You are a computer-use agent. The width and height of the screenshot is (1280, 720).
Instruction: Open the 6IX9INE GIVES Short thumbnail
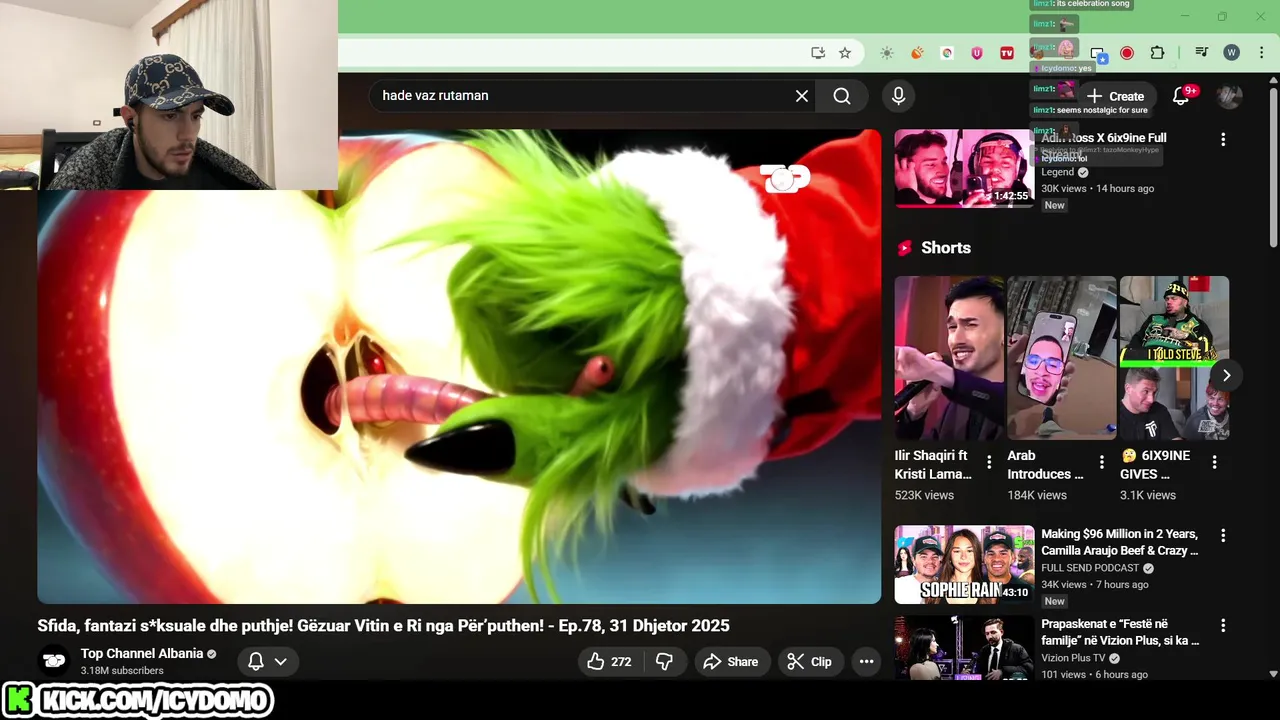1174,358
